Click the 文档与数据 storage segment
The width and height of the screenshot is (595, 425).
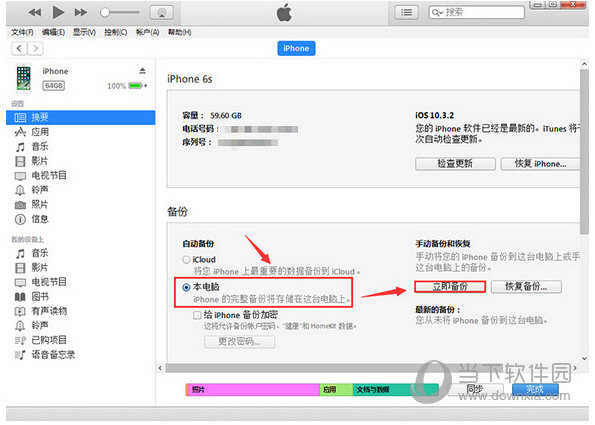395,389
